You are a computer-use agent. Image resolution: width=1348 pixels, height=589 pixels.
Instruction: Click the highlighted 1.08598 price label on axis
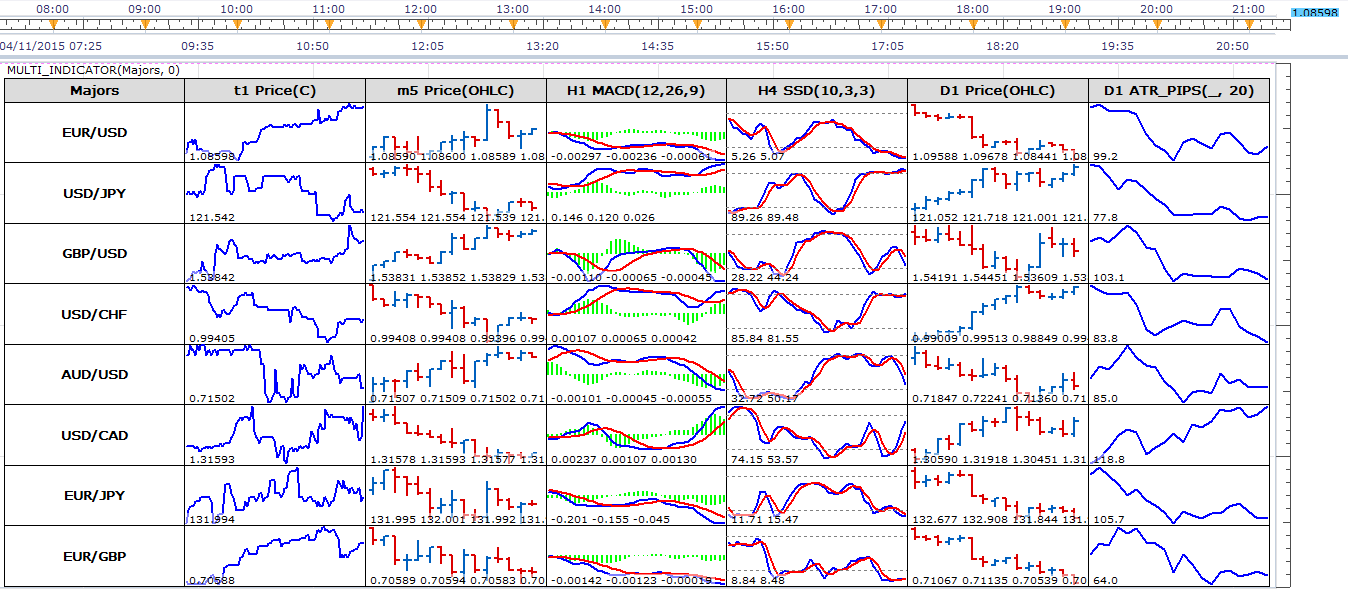coord(1314,13)
